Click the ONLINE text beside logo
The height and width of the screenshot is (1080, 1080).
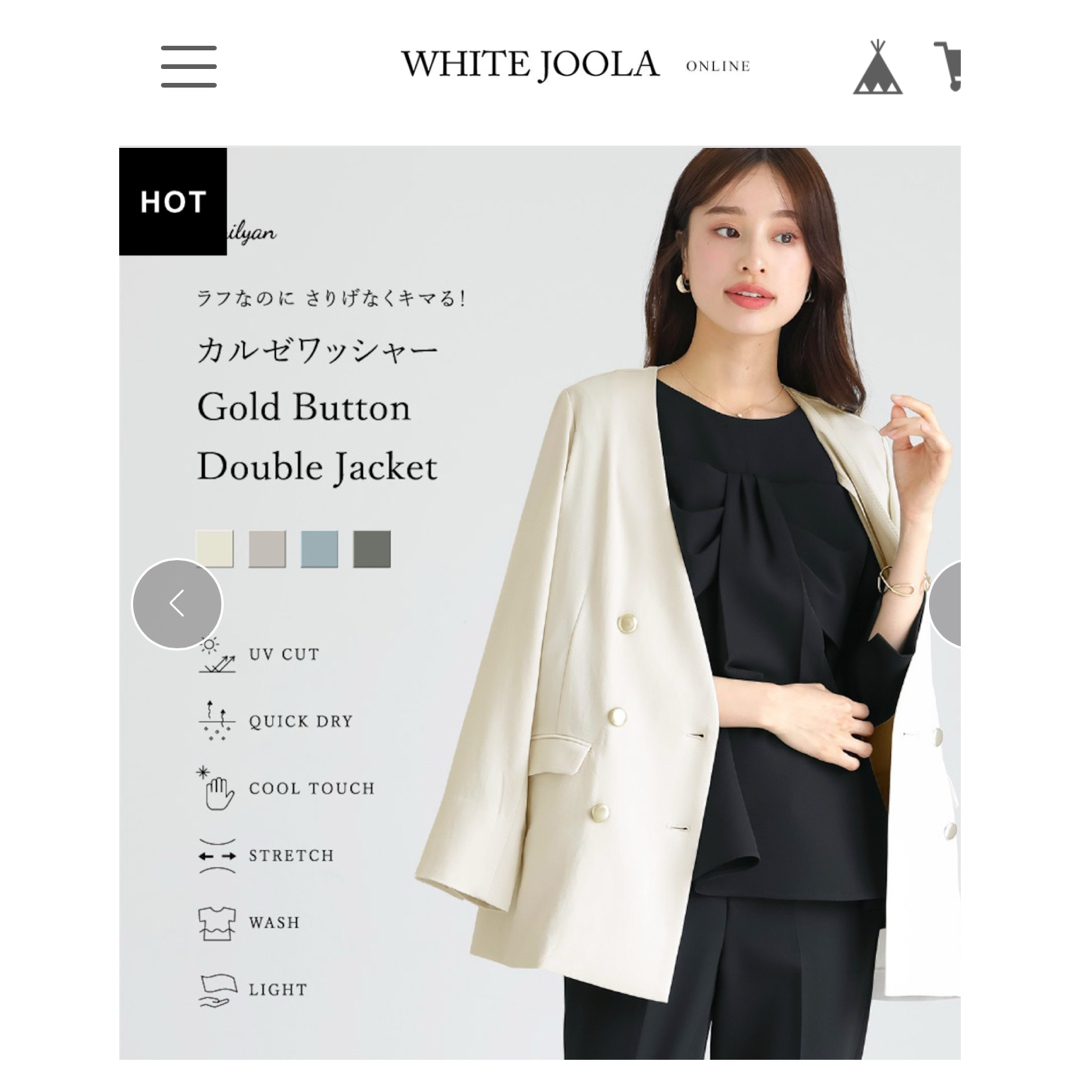718,66
